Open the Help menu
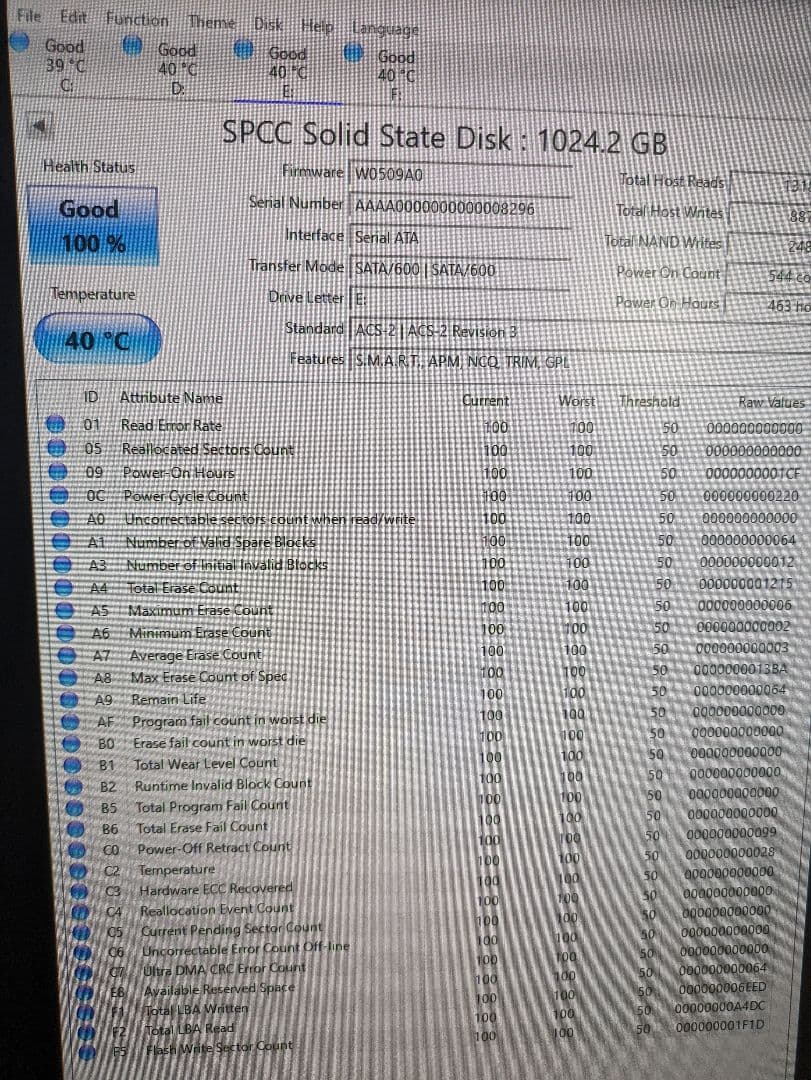 point(317,27)
